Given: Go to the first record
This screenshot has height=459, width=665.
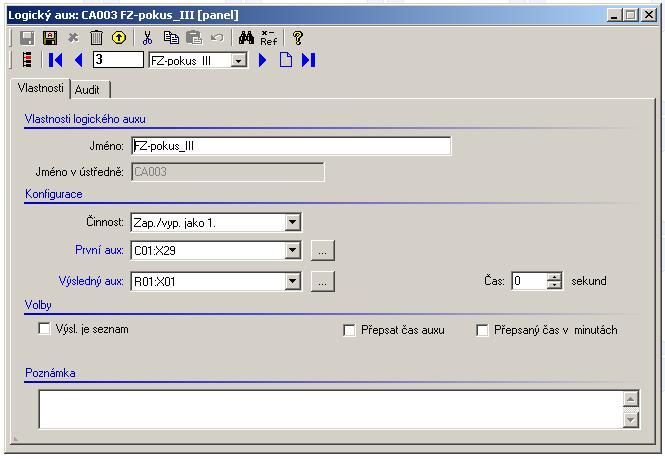Looking at the screenshot, I should [56, 60].
